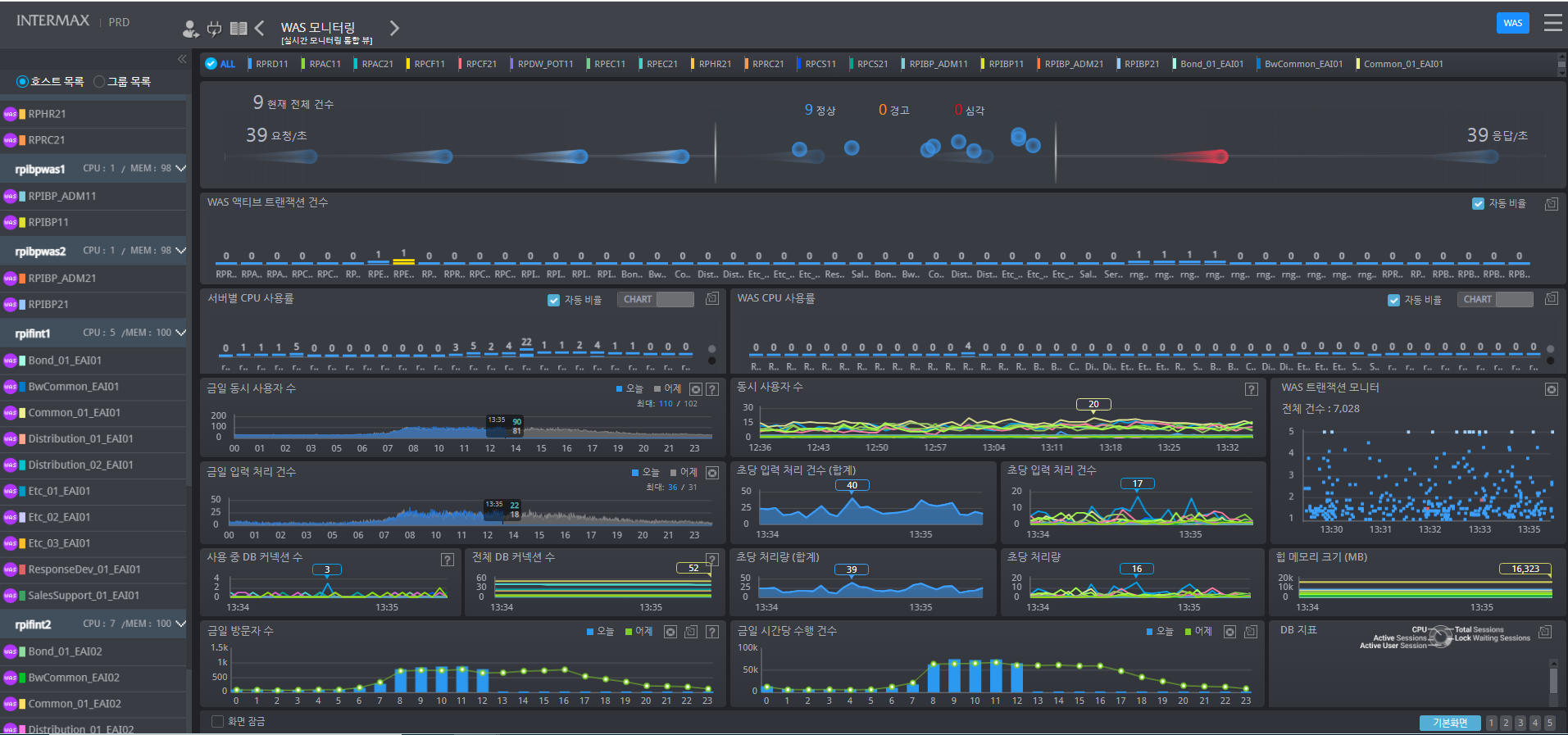Switch to screen page 3

1520,723
